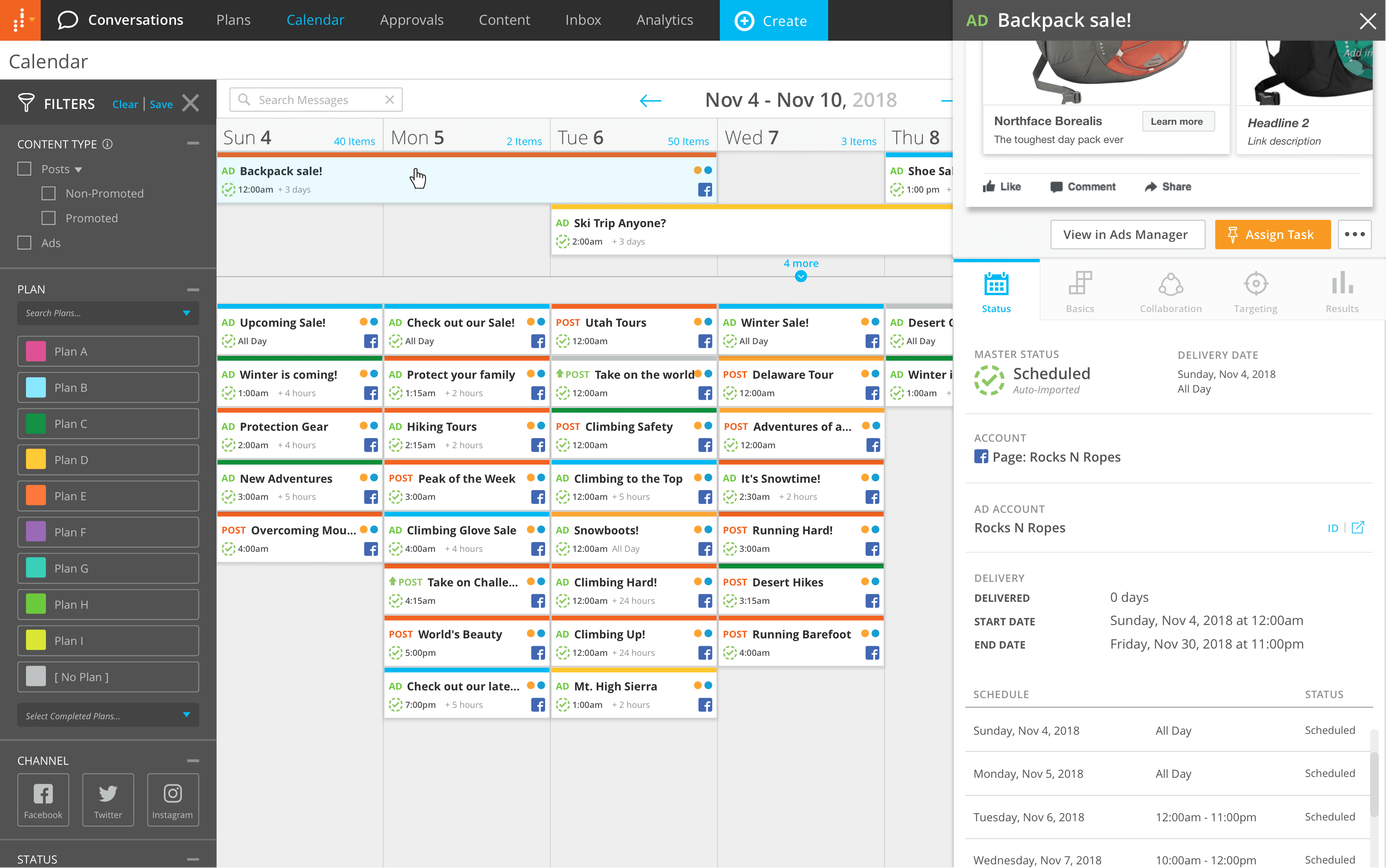
Task: Toggle Plan H filter
Action: 108,605
